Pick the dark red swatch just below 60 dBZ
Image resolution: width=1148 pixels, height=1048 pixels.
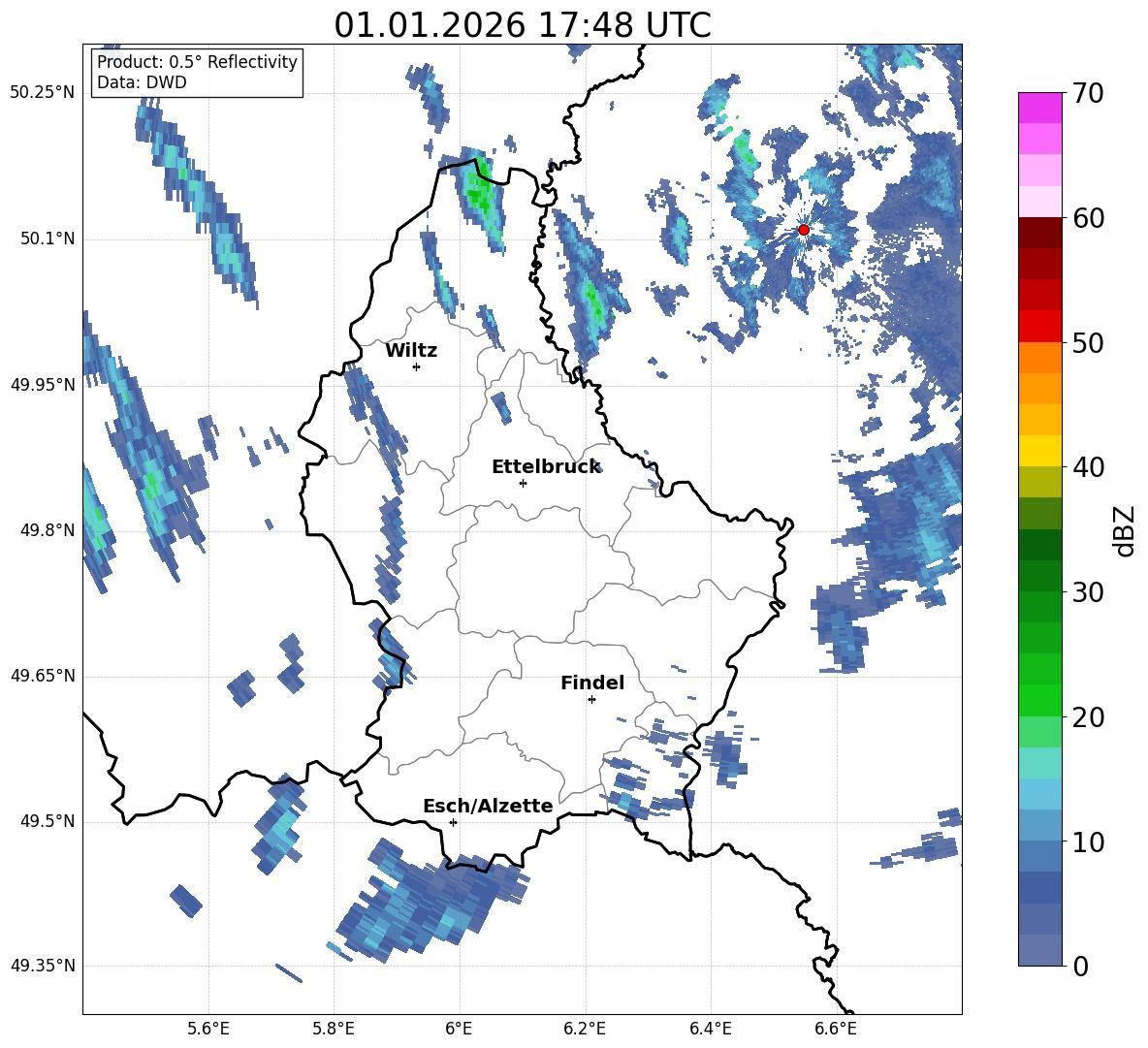pyautogui.click(x=1039, y=233)
